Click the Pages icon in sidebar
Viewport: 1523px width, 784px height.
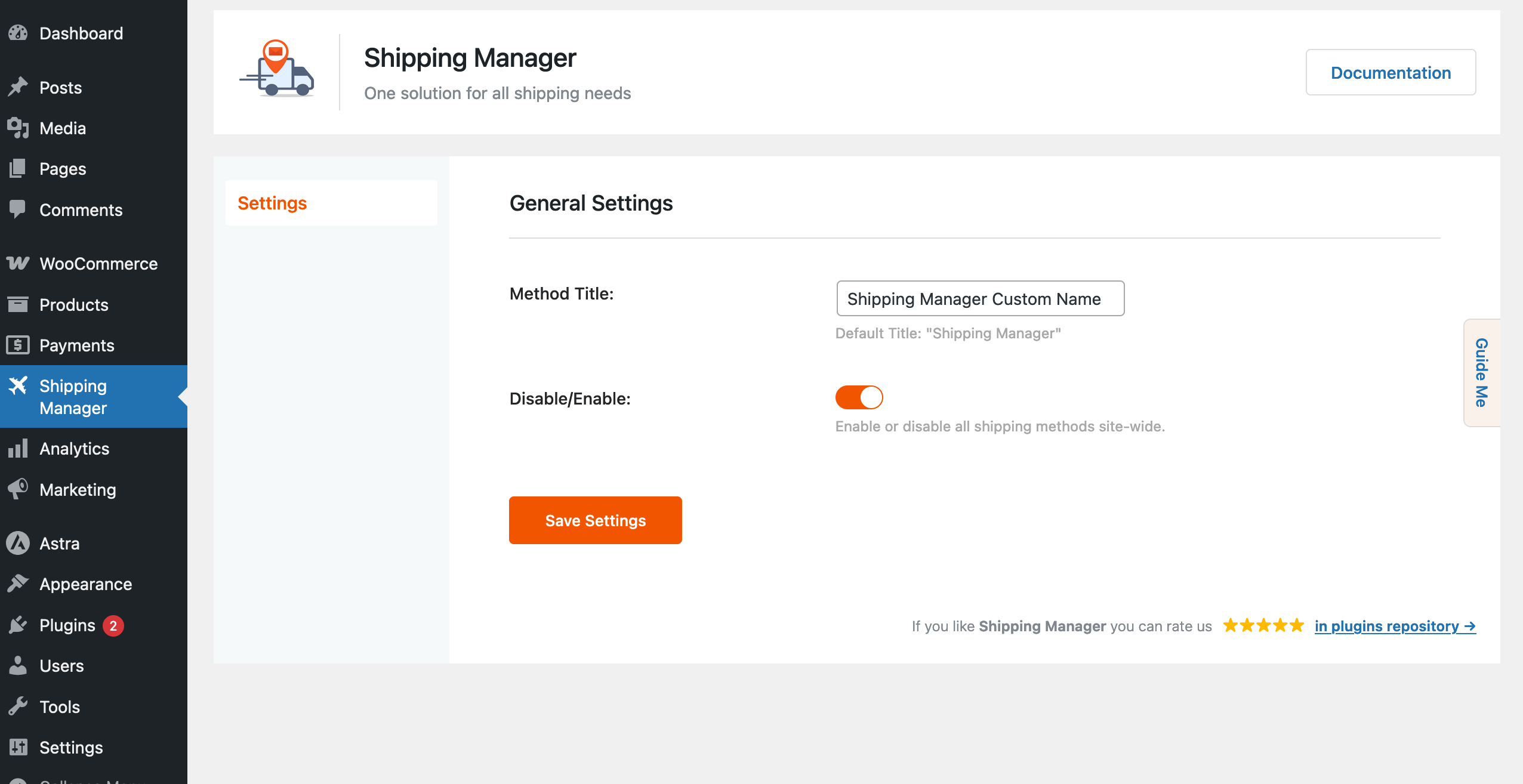point(18,168)
